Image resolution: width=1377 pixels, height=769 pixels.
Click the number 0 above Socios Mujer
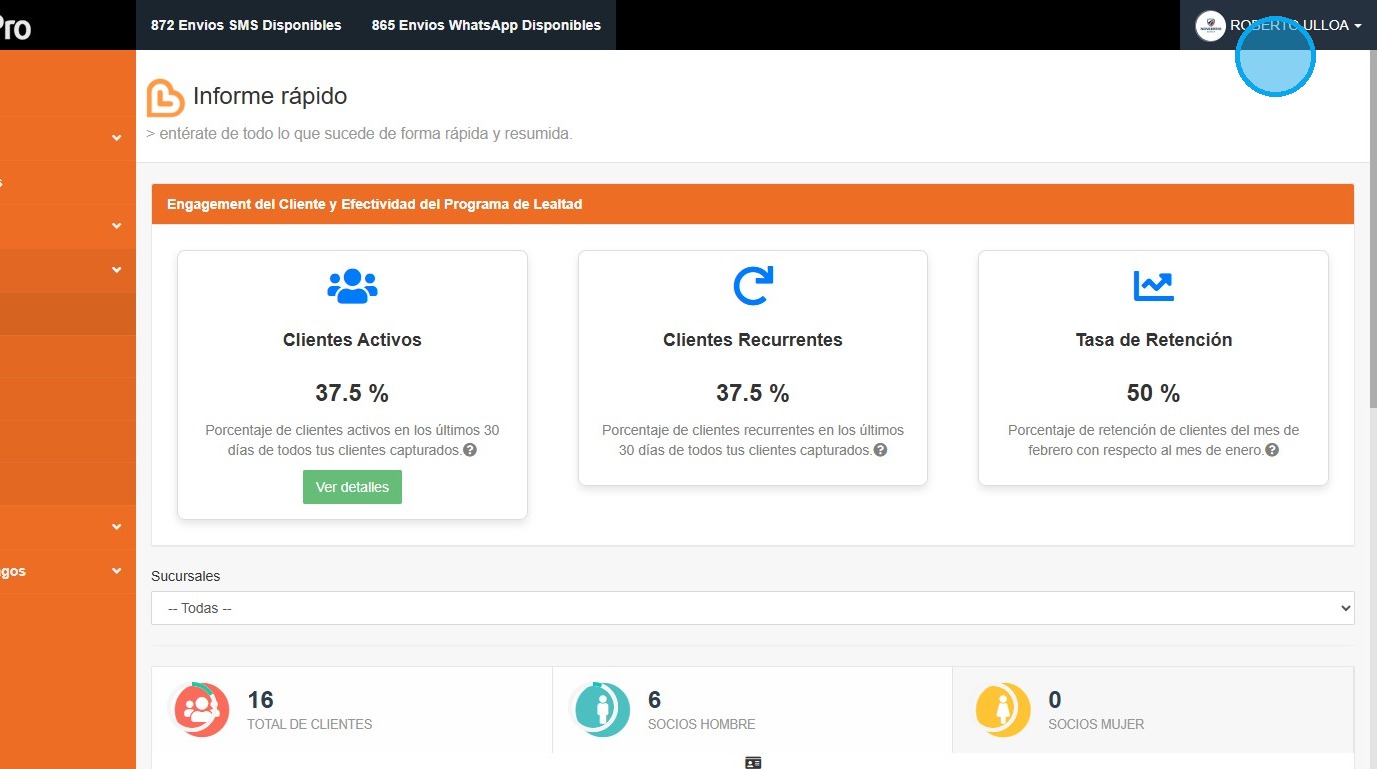point(1055,700)
